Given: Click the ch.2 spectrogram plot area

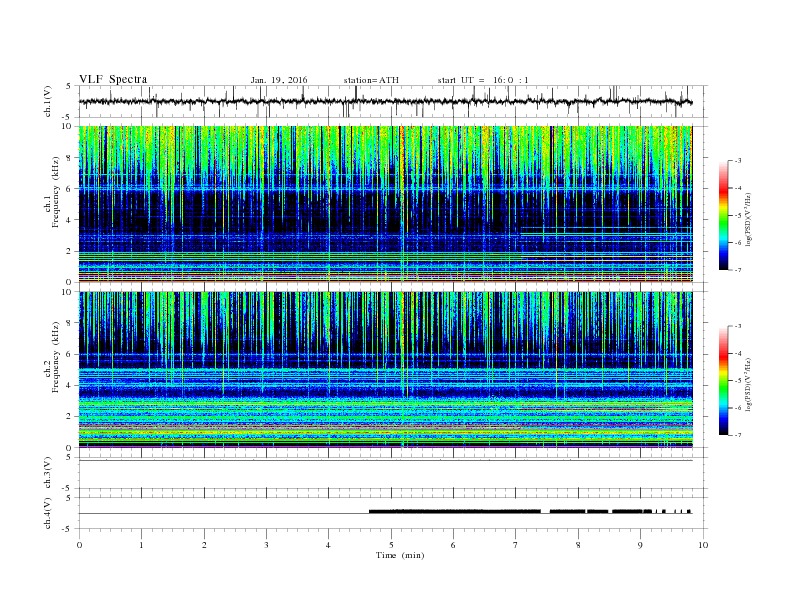Looking at the screenshot, I should coord(386,370).
